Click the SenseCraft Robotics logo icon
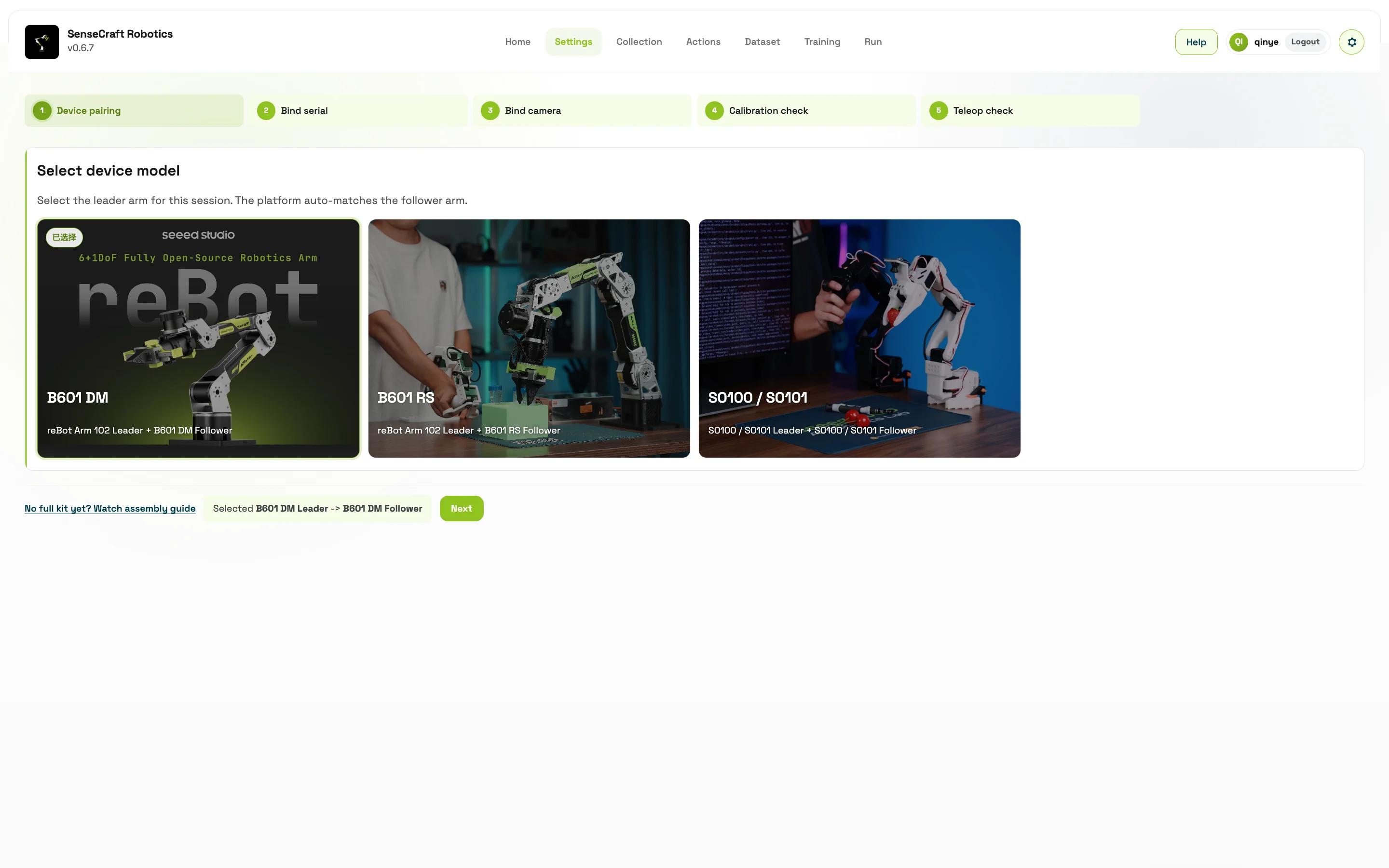The width and height of the screenshot is (1389, 868). click(x=42, y=42)
